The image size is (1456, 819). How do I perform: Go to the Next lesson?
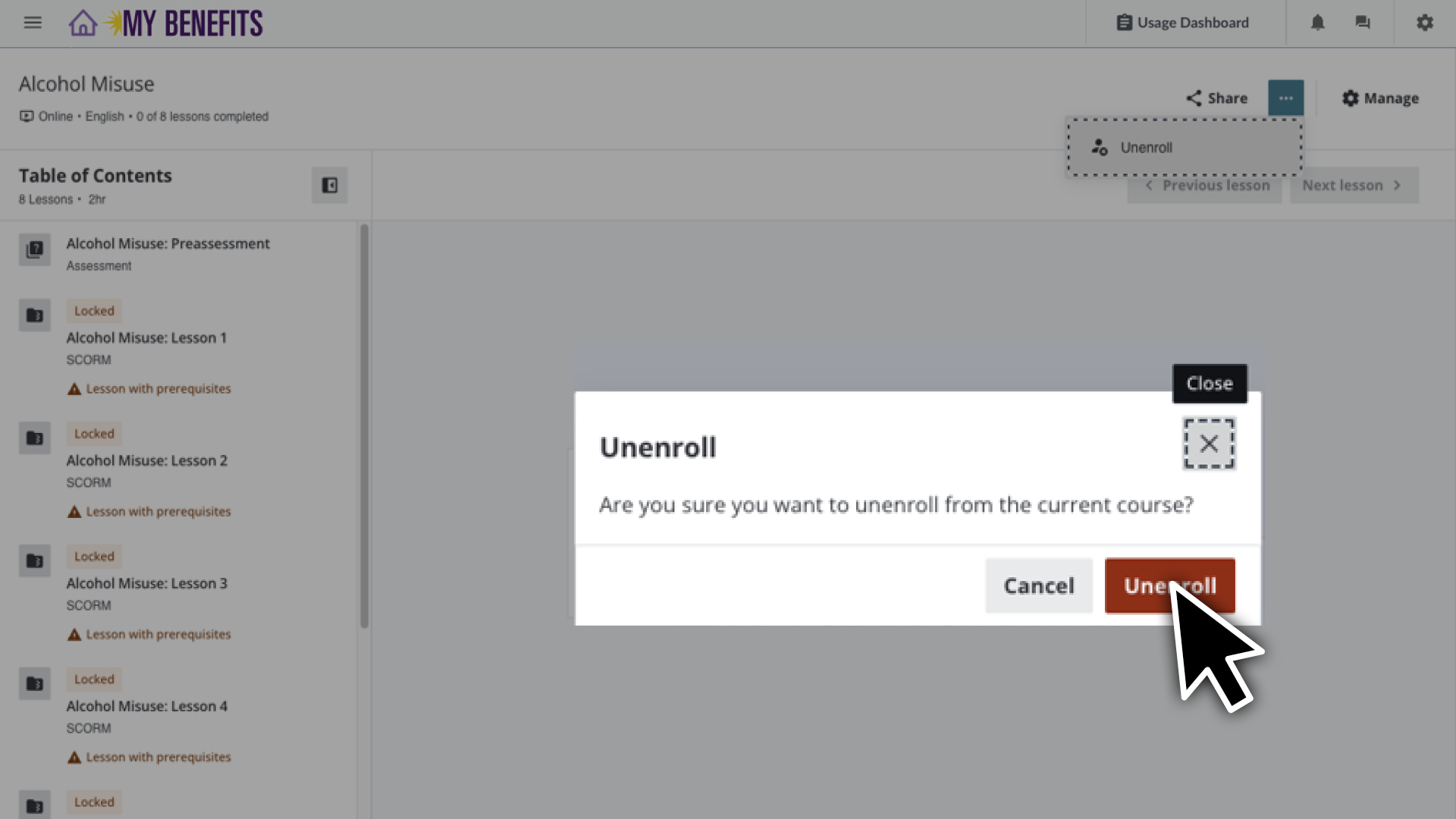coord(1354,185)
